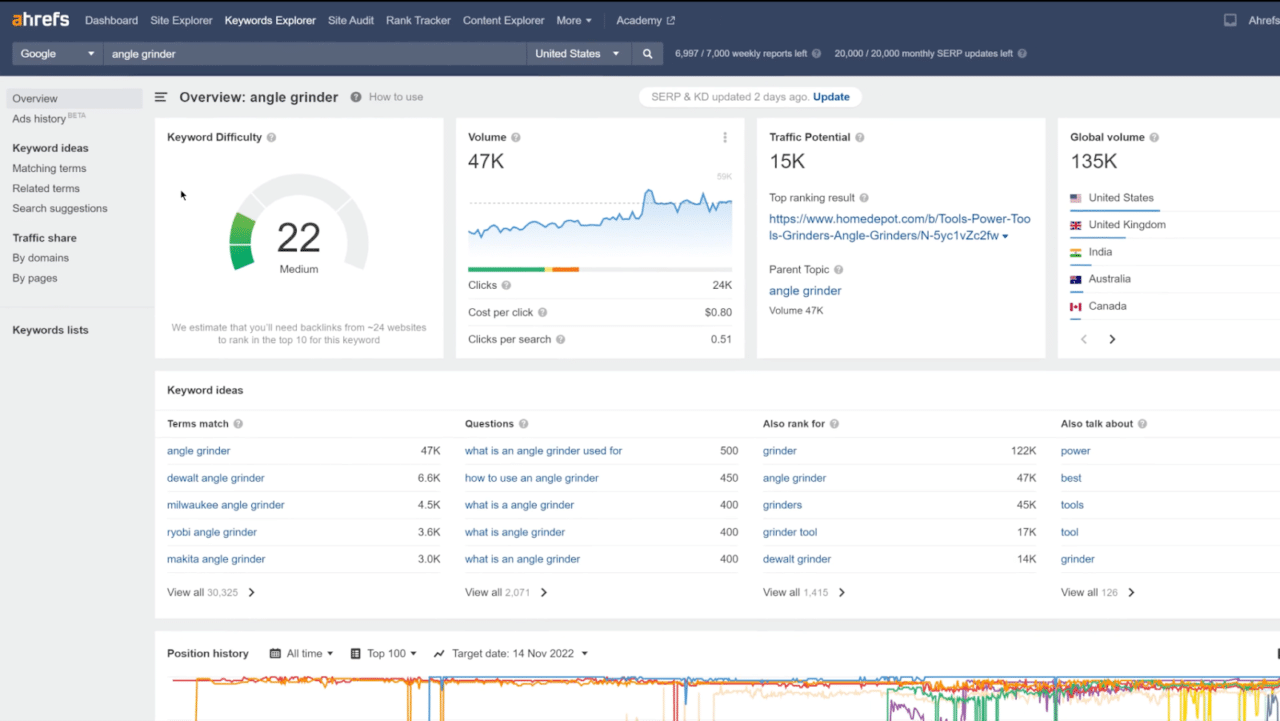Click the keyword search input field
The image size is (1280, 721).
(315, 54)
